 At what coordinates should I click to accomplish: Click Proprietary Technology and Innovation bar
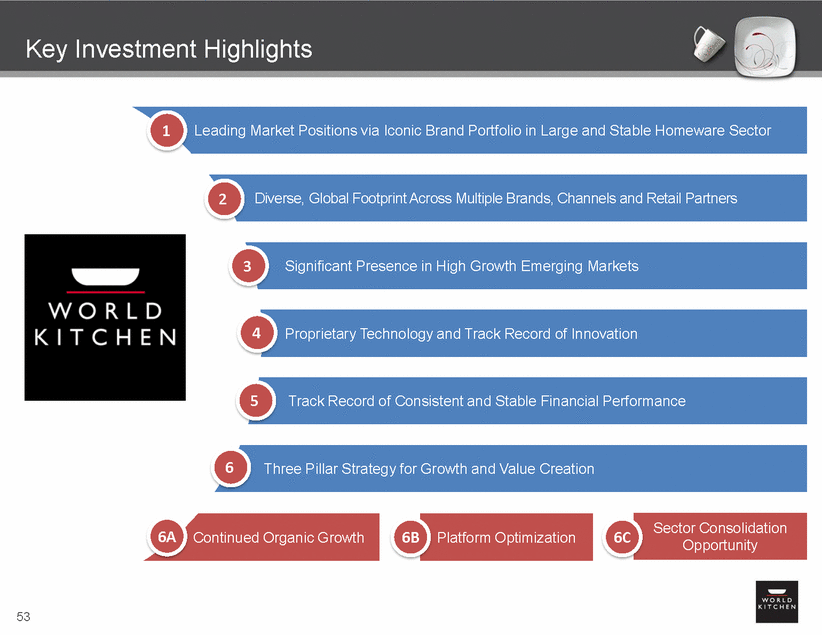pyautogui.click(x=530, y=334)
